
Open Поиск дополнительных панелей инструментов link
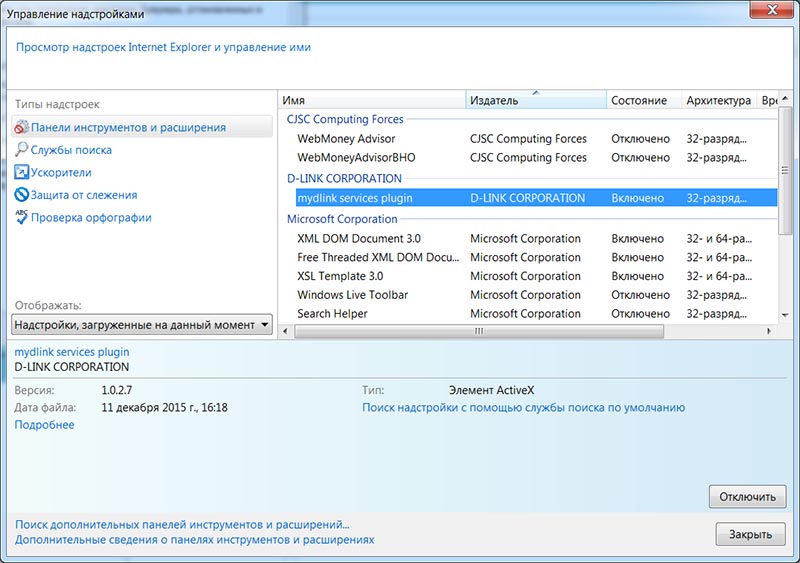182,525
